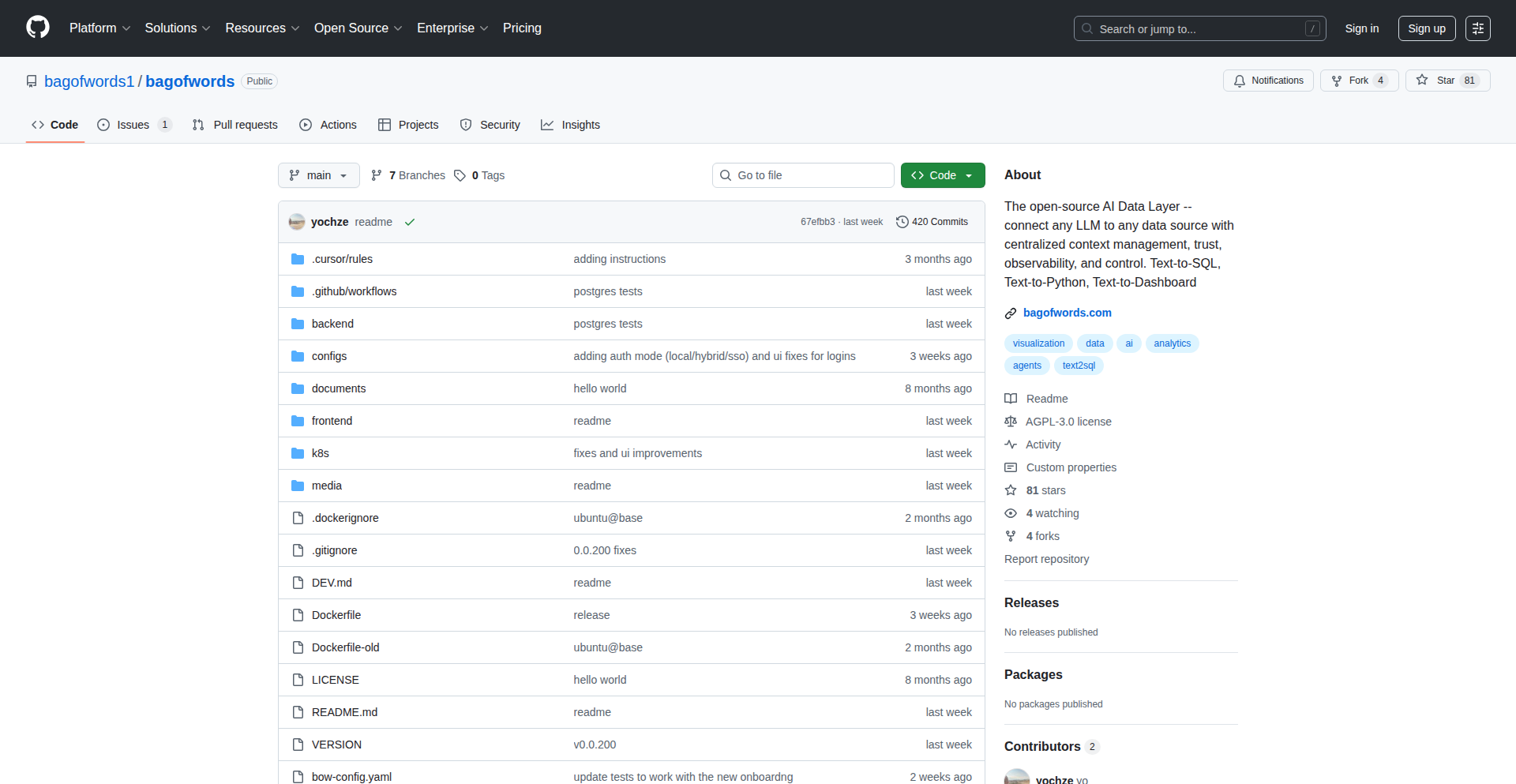Expand the Enterprise menu
Screen dimensions: 1516x784
[x=452, y=28]
